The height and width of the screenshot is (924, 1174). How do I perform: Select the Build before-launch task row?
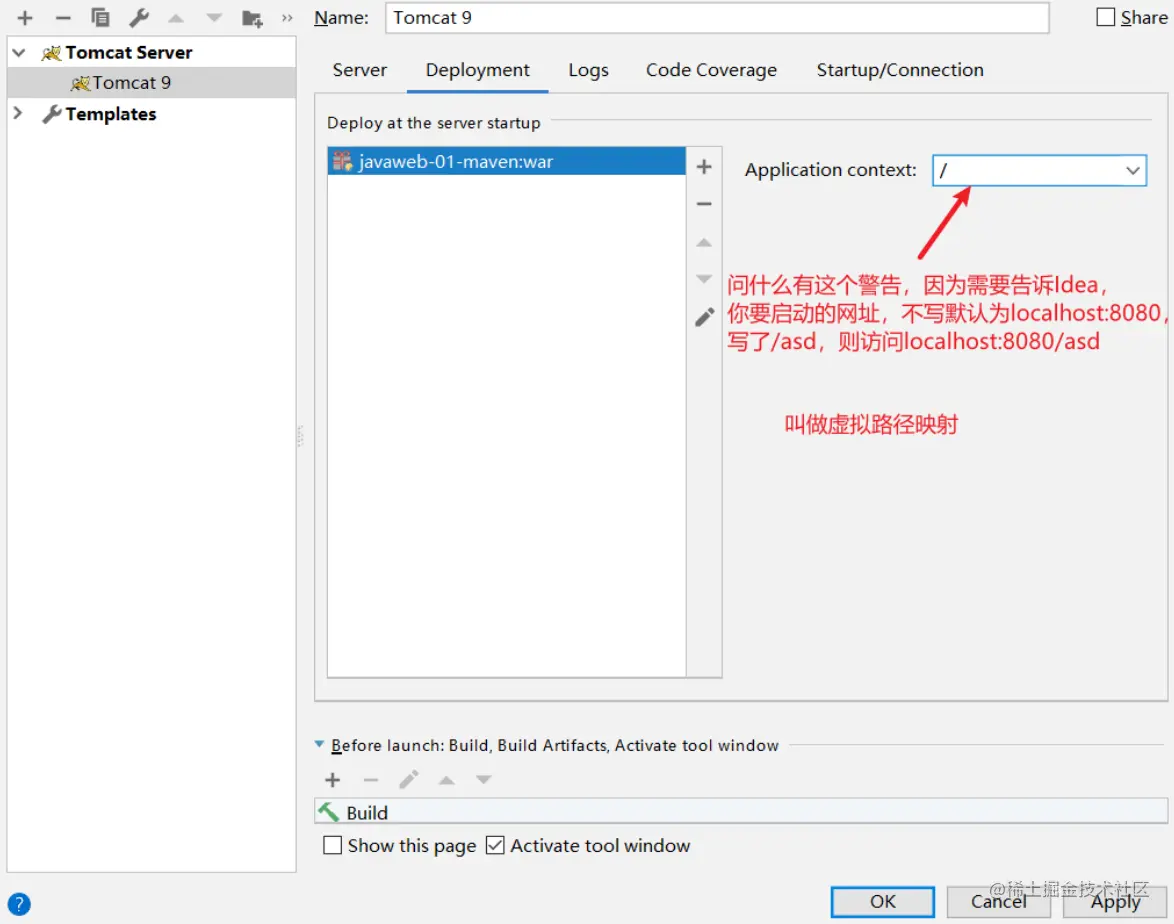point(740,812)
